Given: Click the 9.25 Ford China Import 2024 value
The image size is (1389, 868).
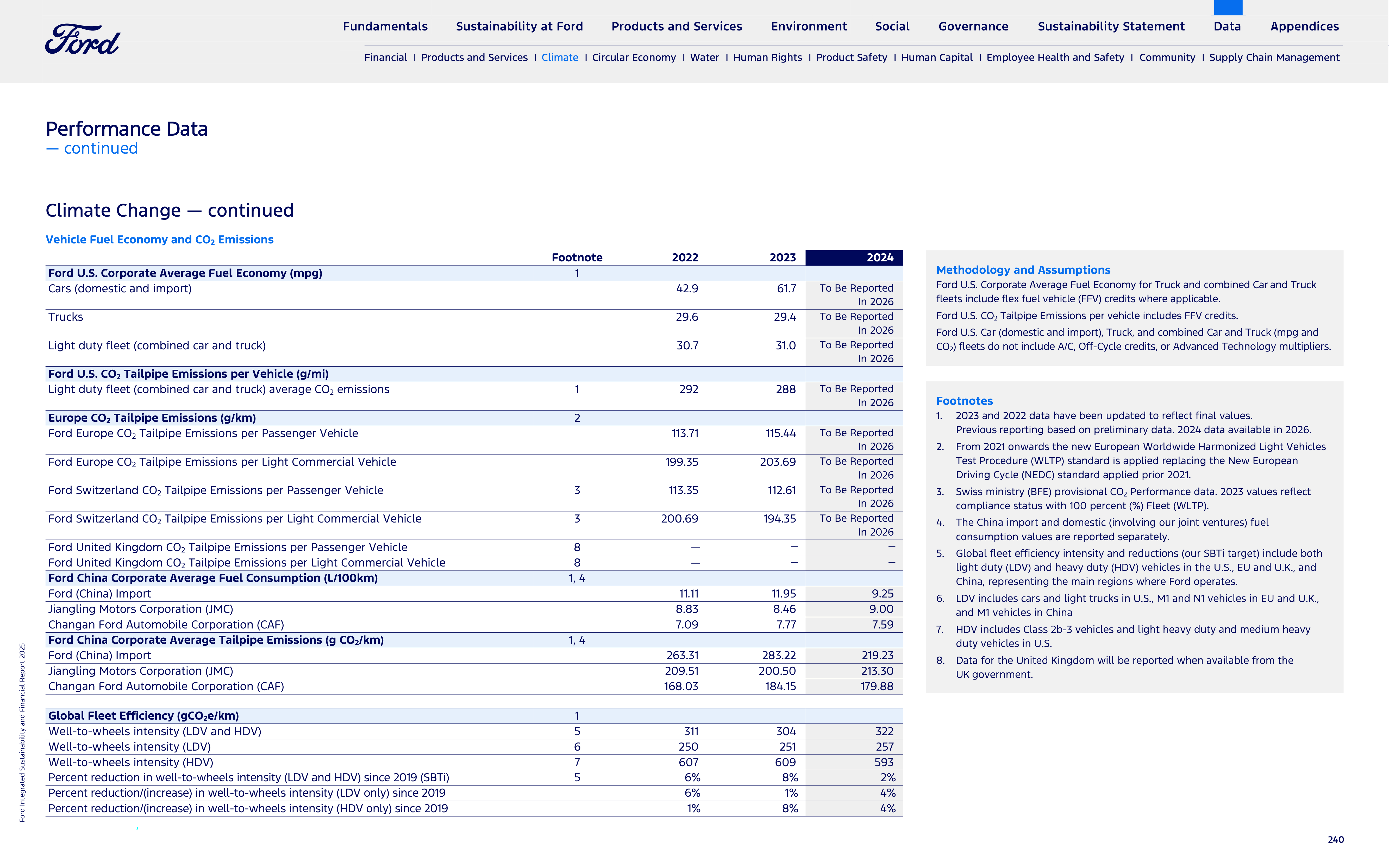Looking at the screenshot, I should (x=883, y=594).
